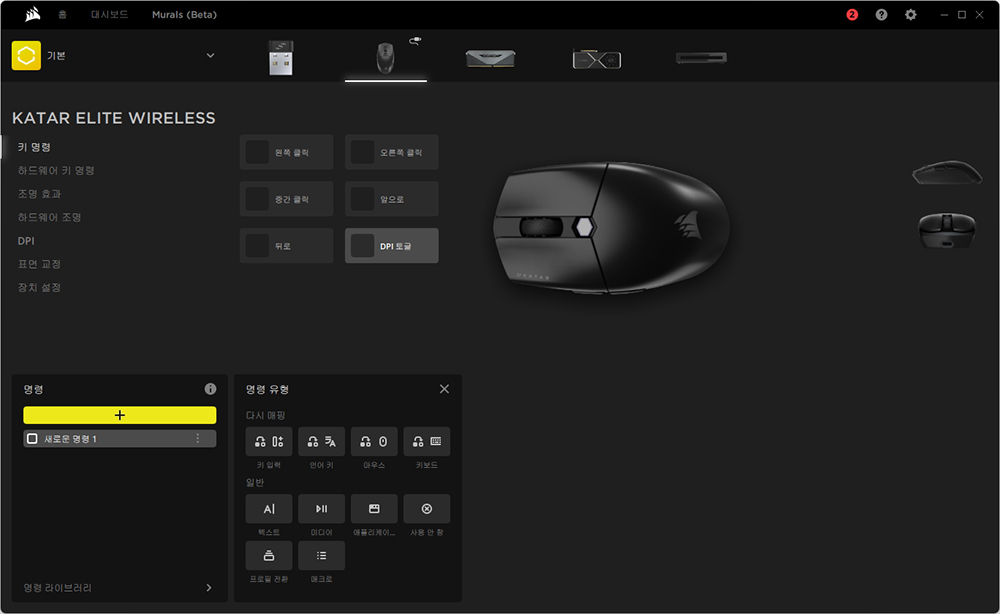Click the yellow 기본 profile icon
Screen dimensions: 1000x614
pos(26,55)
